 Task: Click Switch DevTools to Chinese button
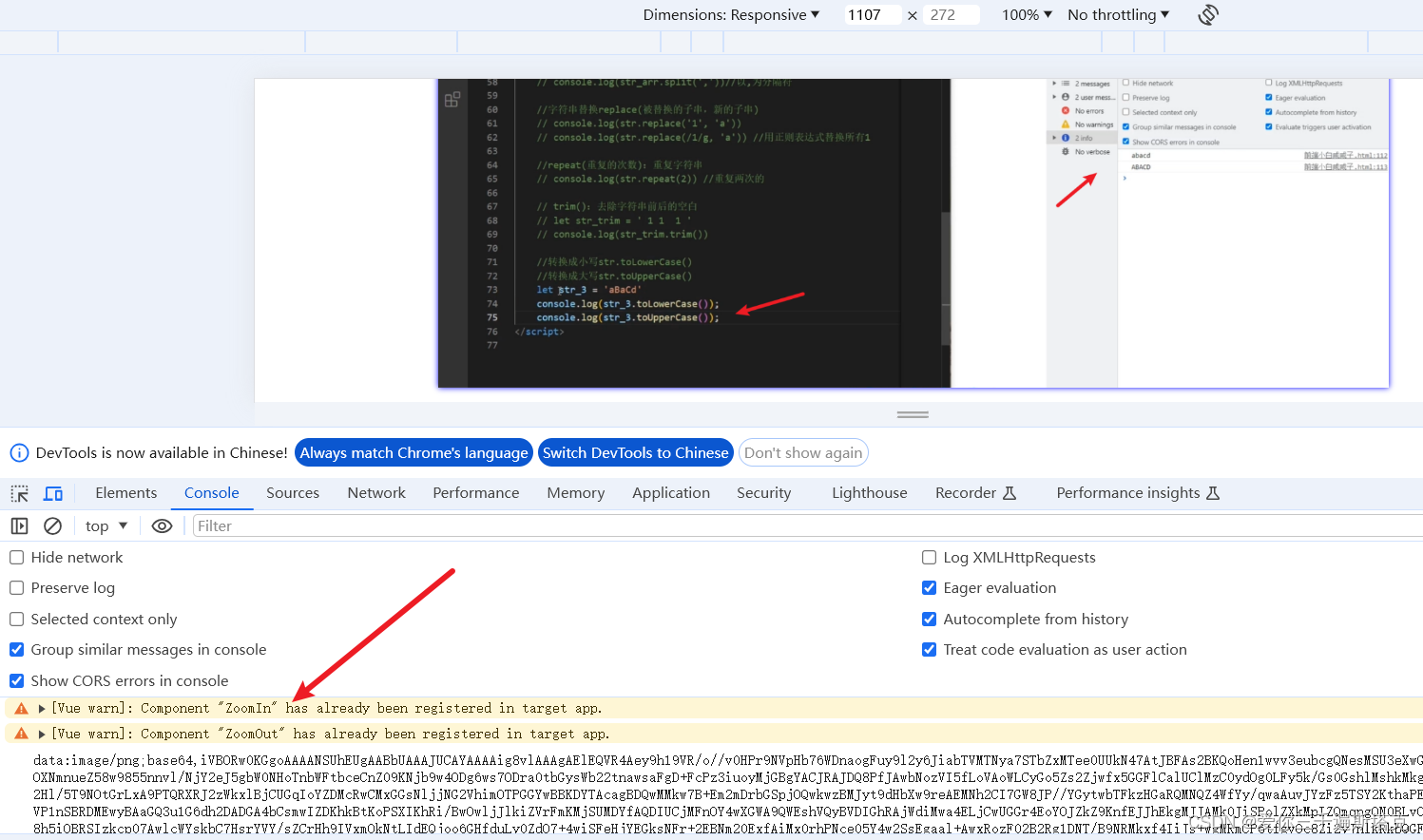pos(635,452)
